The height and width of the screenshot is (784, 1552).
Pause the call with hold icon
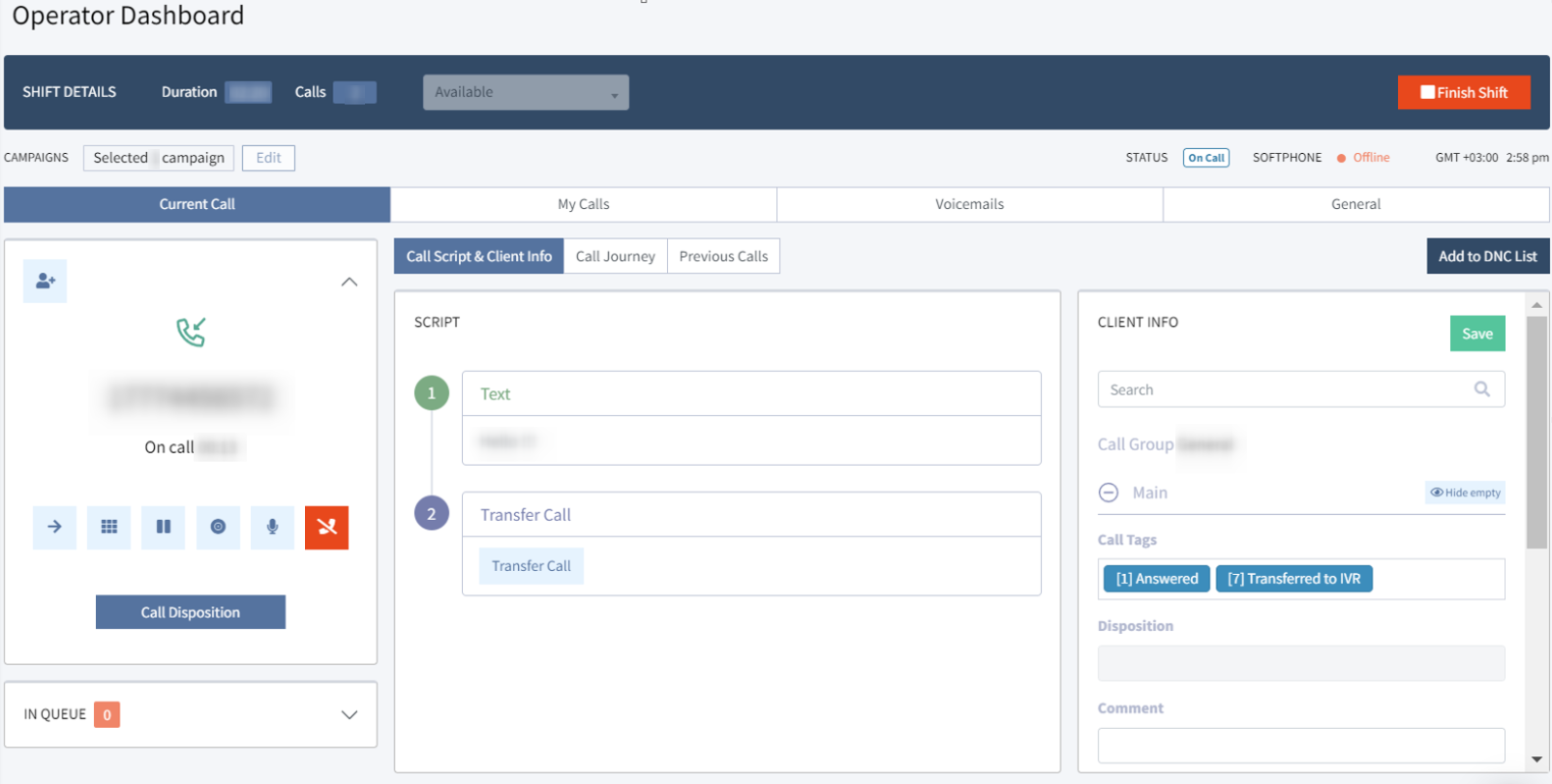coord(164,527)
